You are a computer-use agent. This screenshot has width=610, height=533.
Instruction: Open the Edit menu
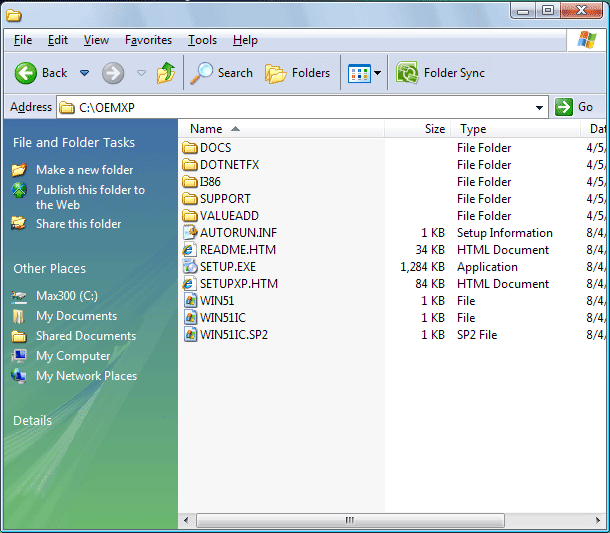pyautogui.click(x=58, y=40)
